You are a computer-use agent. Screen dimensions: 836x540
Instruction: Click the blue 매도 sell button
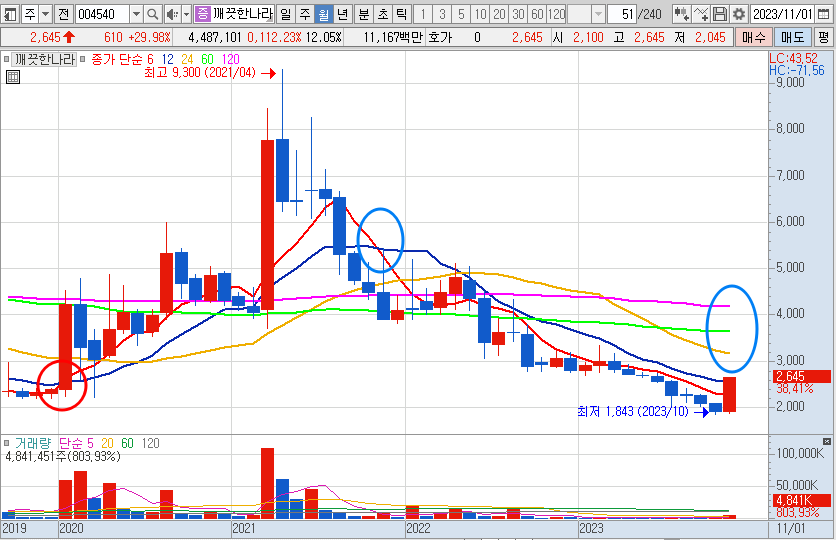[793, 37]
